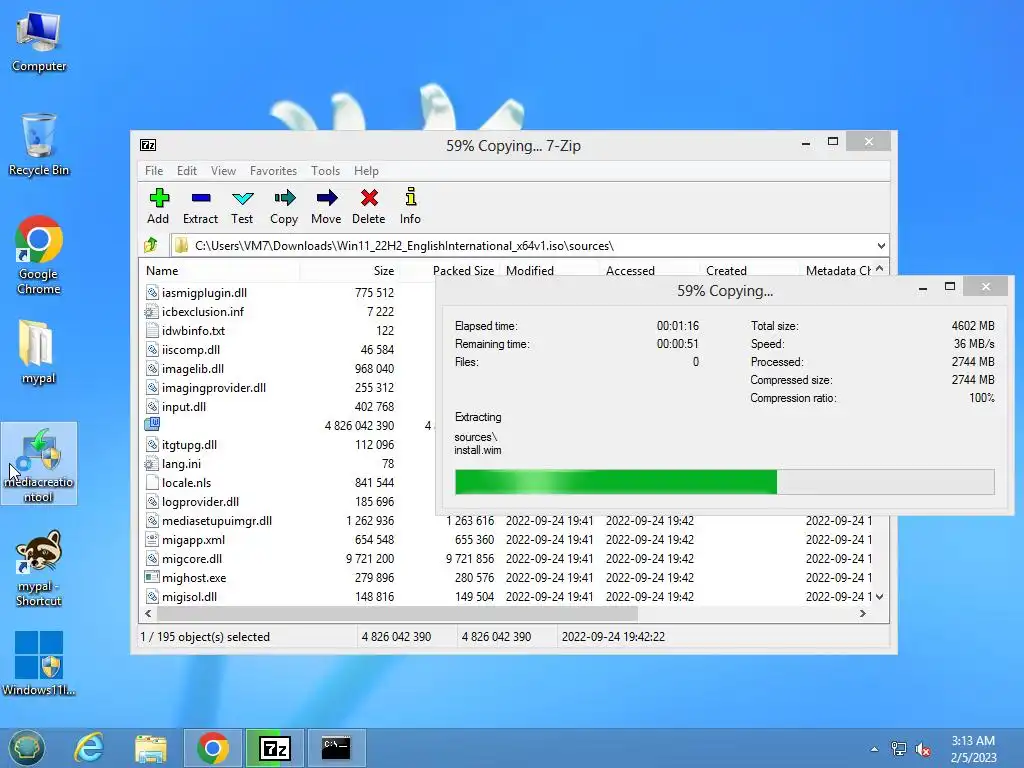Screen dimensions: 1024x768
Task: Open File Explorer from the taskbar
Action: pyautogui.click(x=151, y=748)
